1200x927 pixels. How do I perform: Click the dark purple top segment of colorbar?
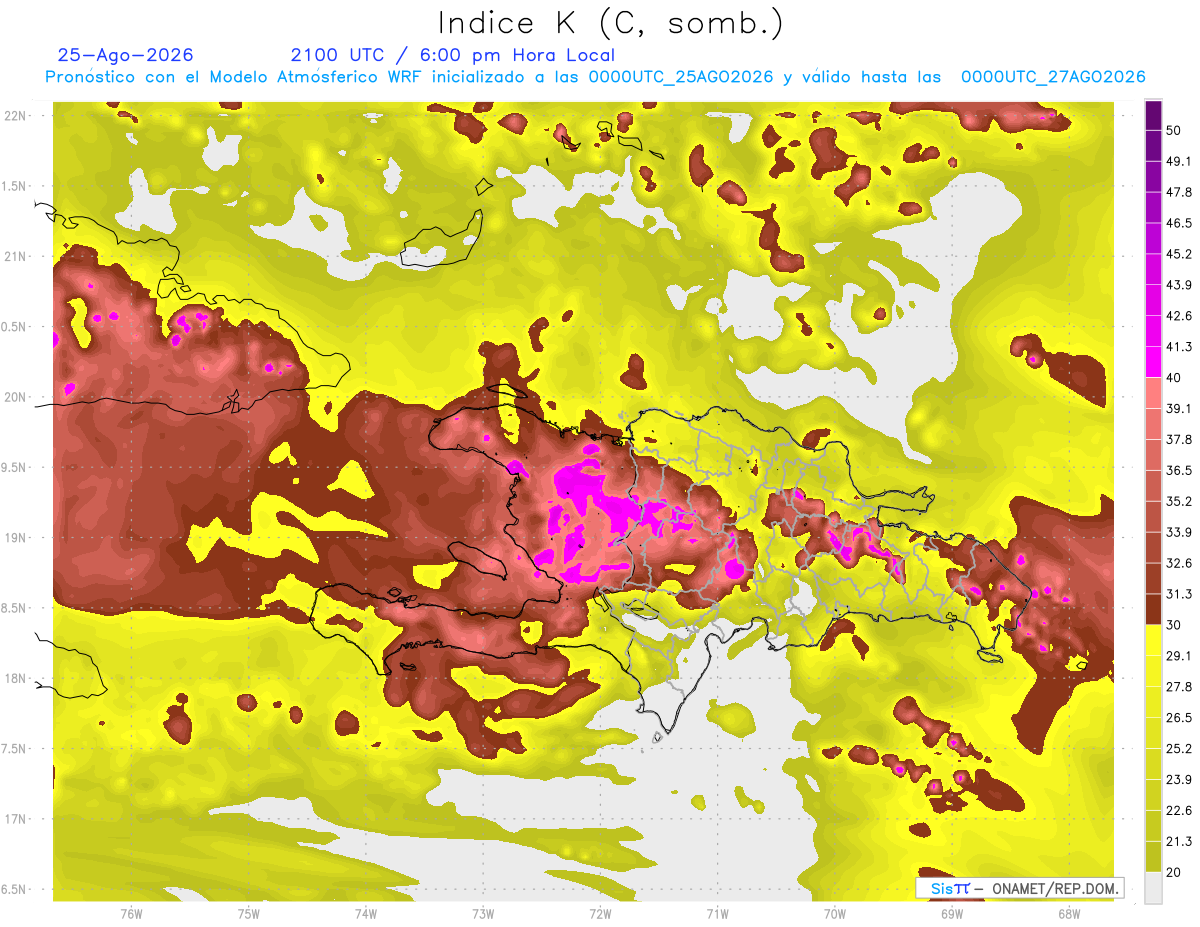point(1153,115)
